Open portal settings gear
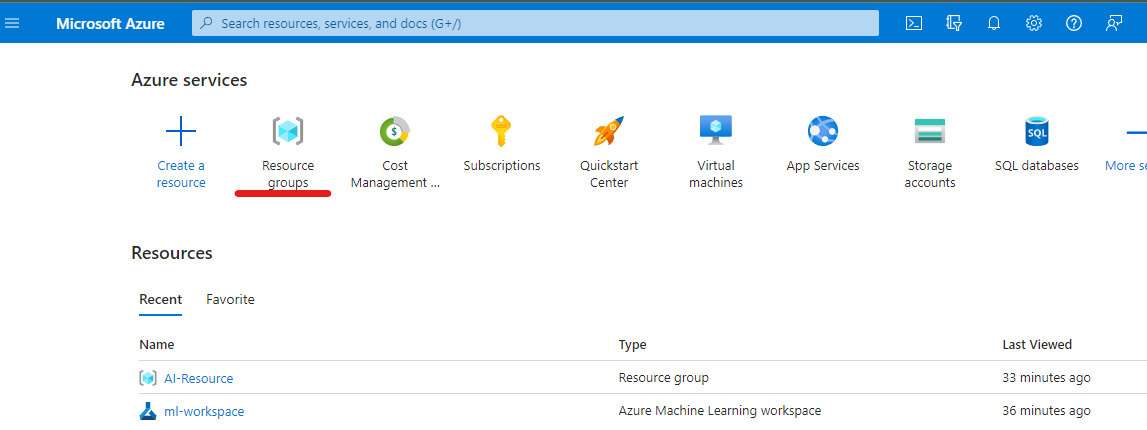The width and height of the screenshot is (1147, 430). [x=1034, y=23]
